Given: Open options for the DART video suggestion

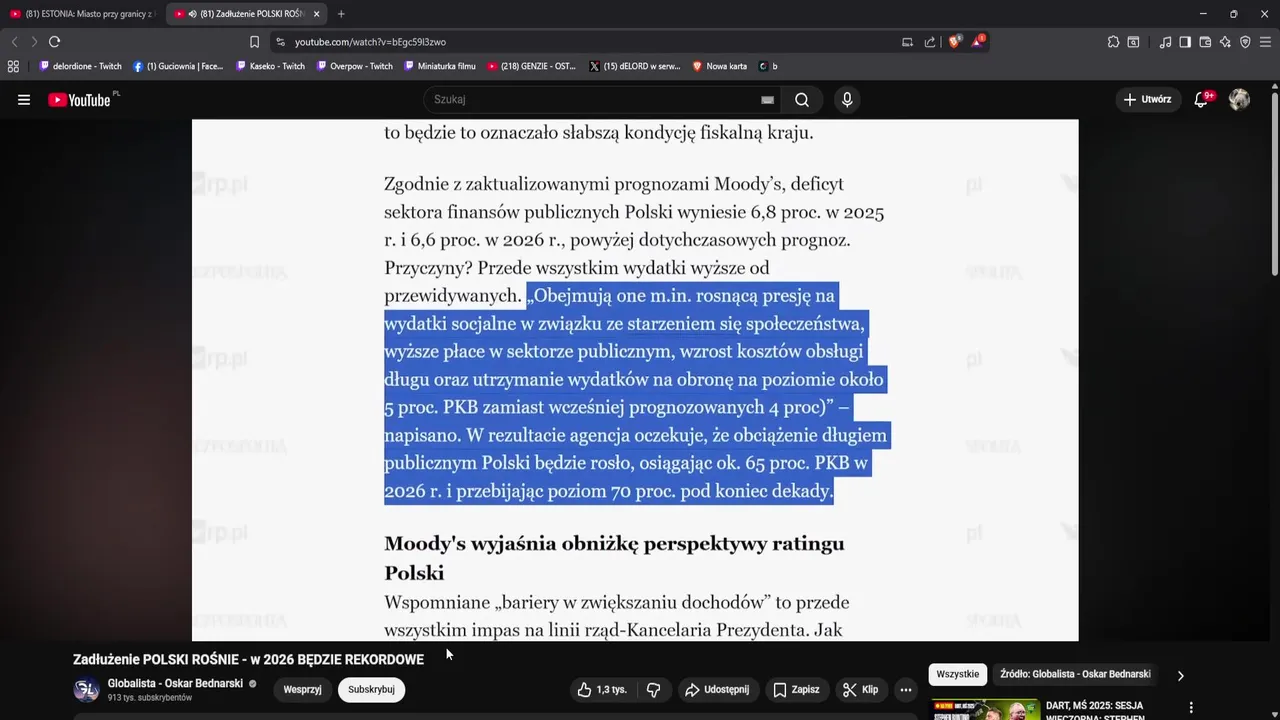Looking at the screenshot, I should (1190, 708).
